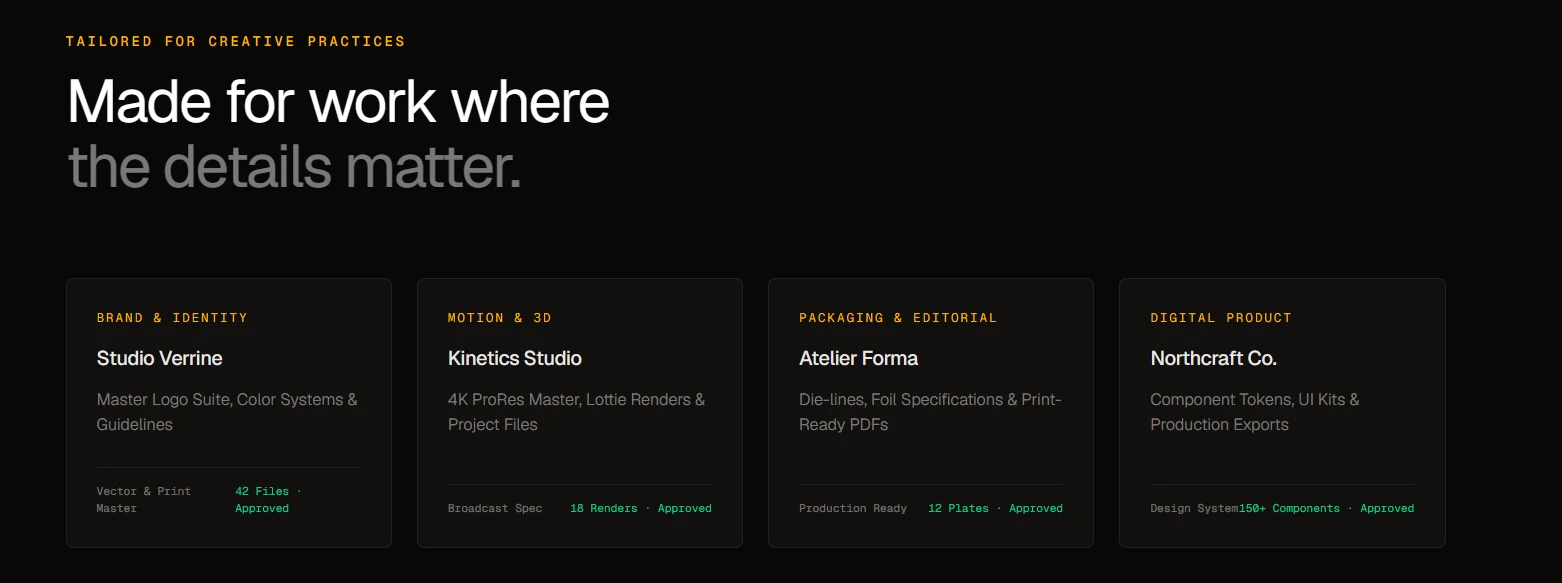Click the 18 Renders Approved status

[x=641, y=508]
